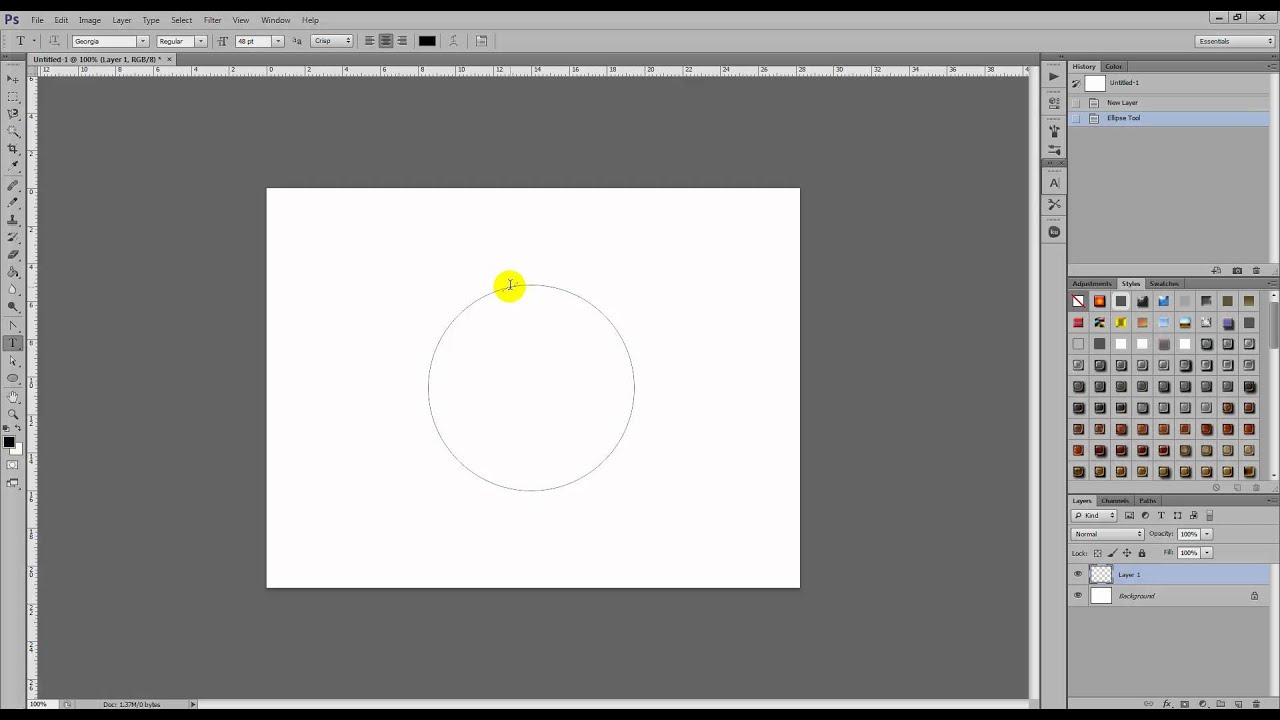Viewport: 1280px width, 720px height.
Task: Click Create new layer icon
Action: [x=1238, y=704]
